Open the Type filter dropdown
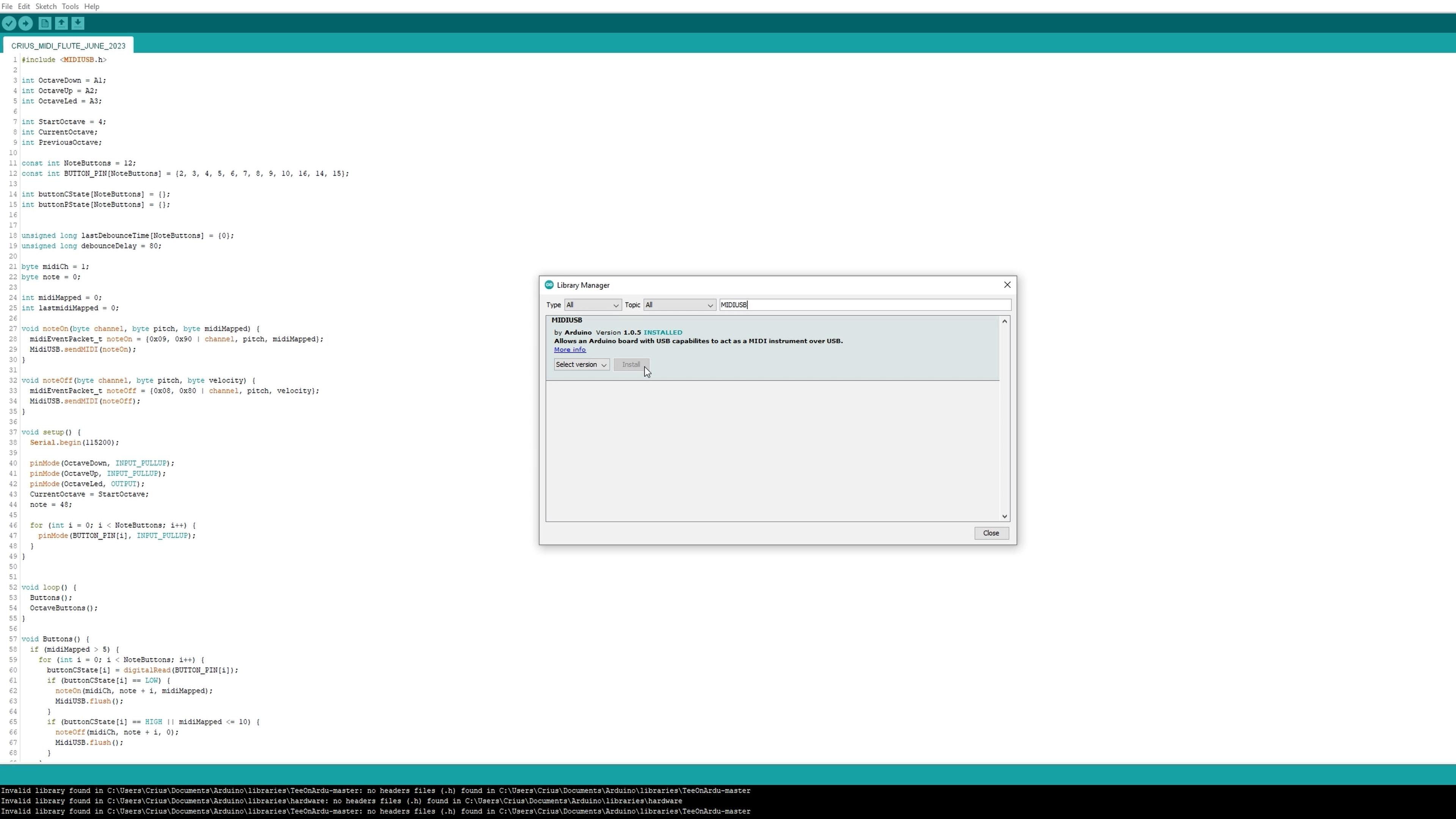1456x819 pixels. pos(592,305)
